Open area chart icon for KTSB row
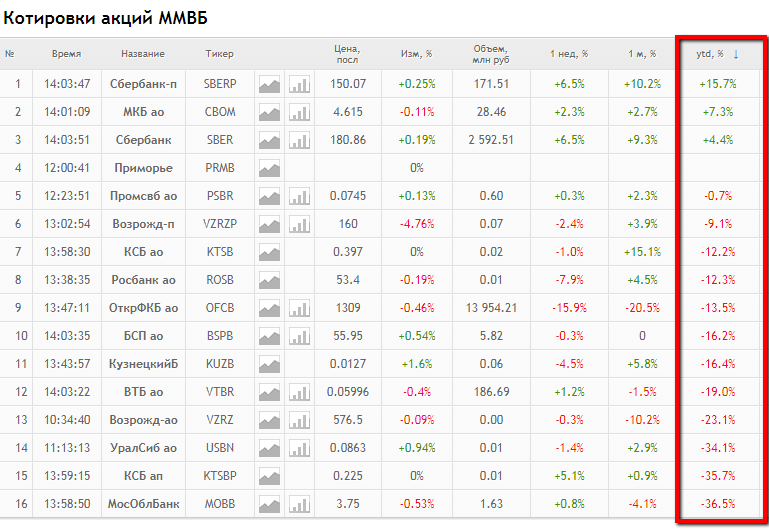The image size is (769, 530). [269, 252]
